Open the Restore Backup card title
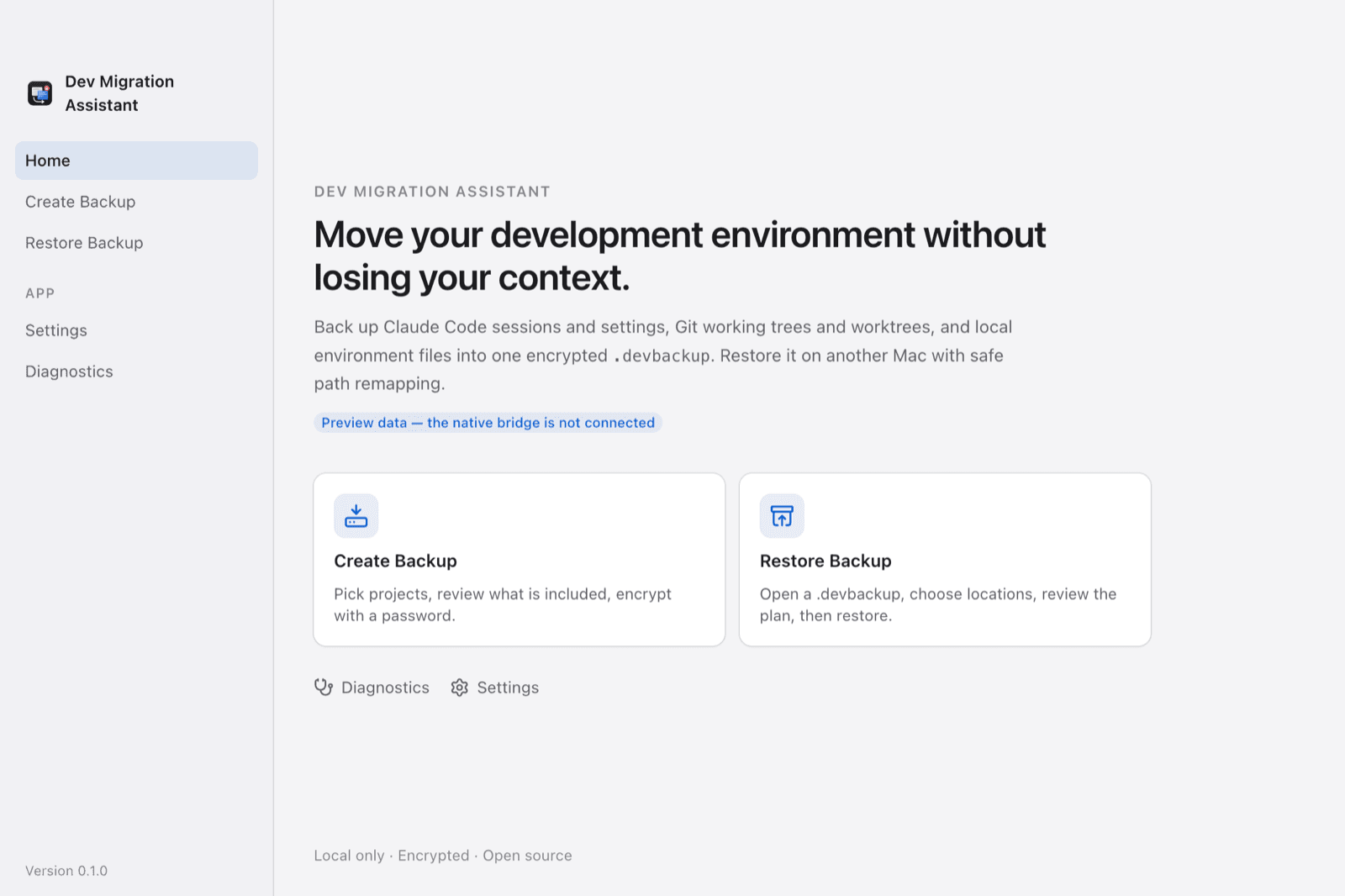Viewport: 1345px width, 896px height. (825, 561)
